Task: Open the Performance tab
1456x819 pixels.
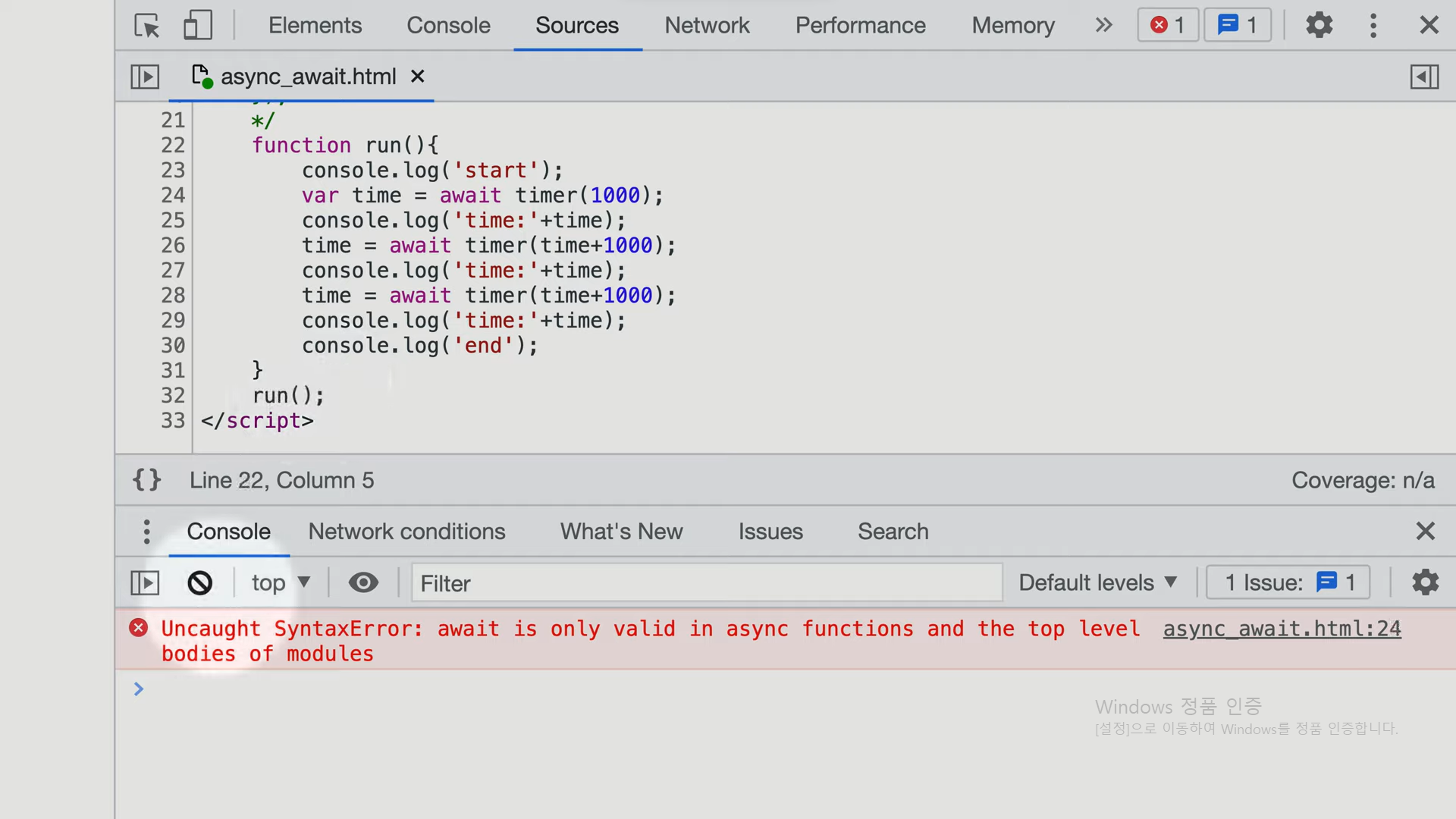Action: [861, 25]
